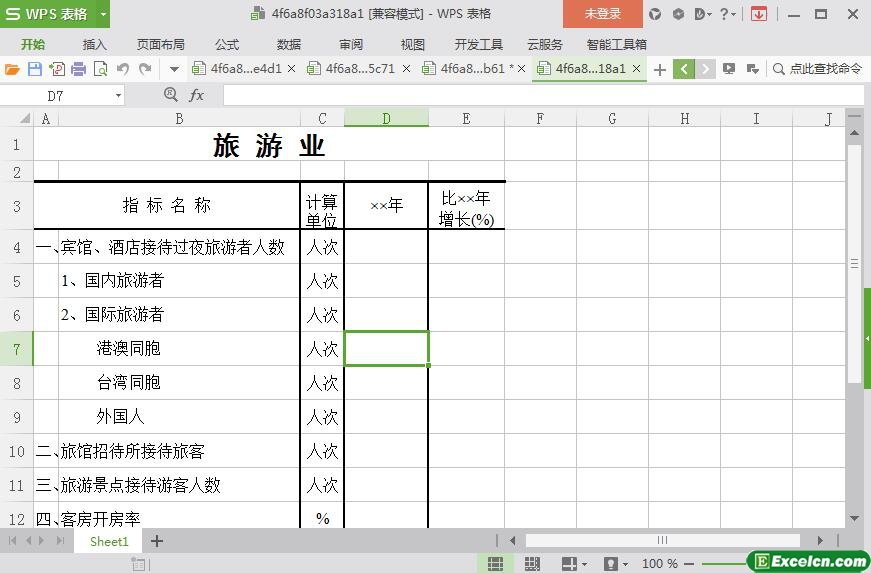
Task: Switch to page break preview in status bar
Action: 531,564
